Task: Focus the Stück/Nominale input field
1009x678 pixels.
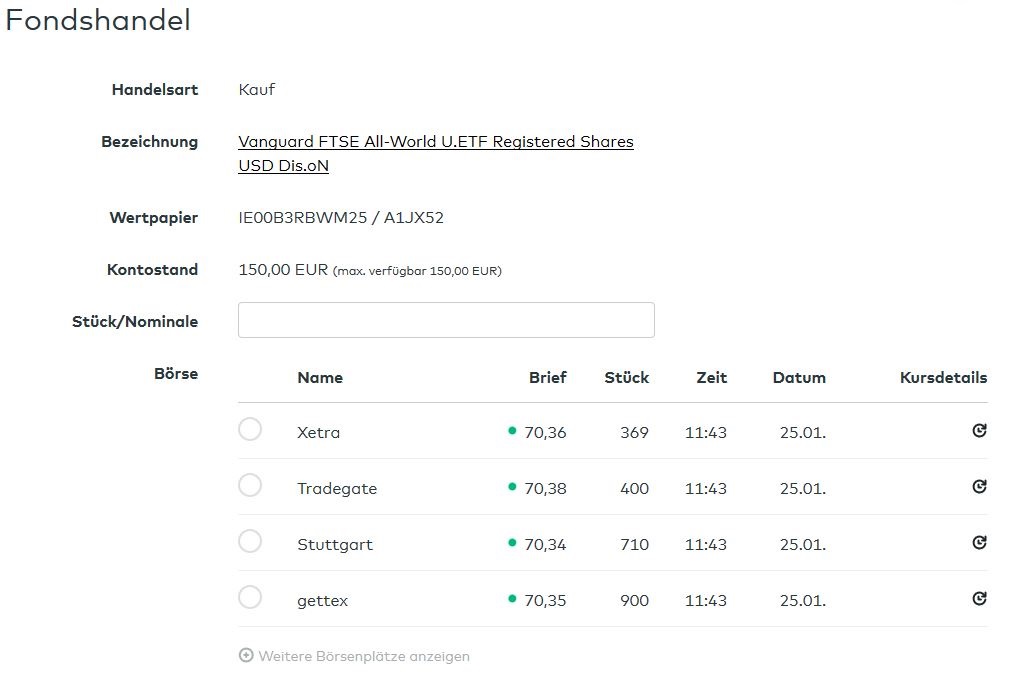Action: [x=446, y=320]
